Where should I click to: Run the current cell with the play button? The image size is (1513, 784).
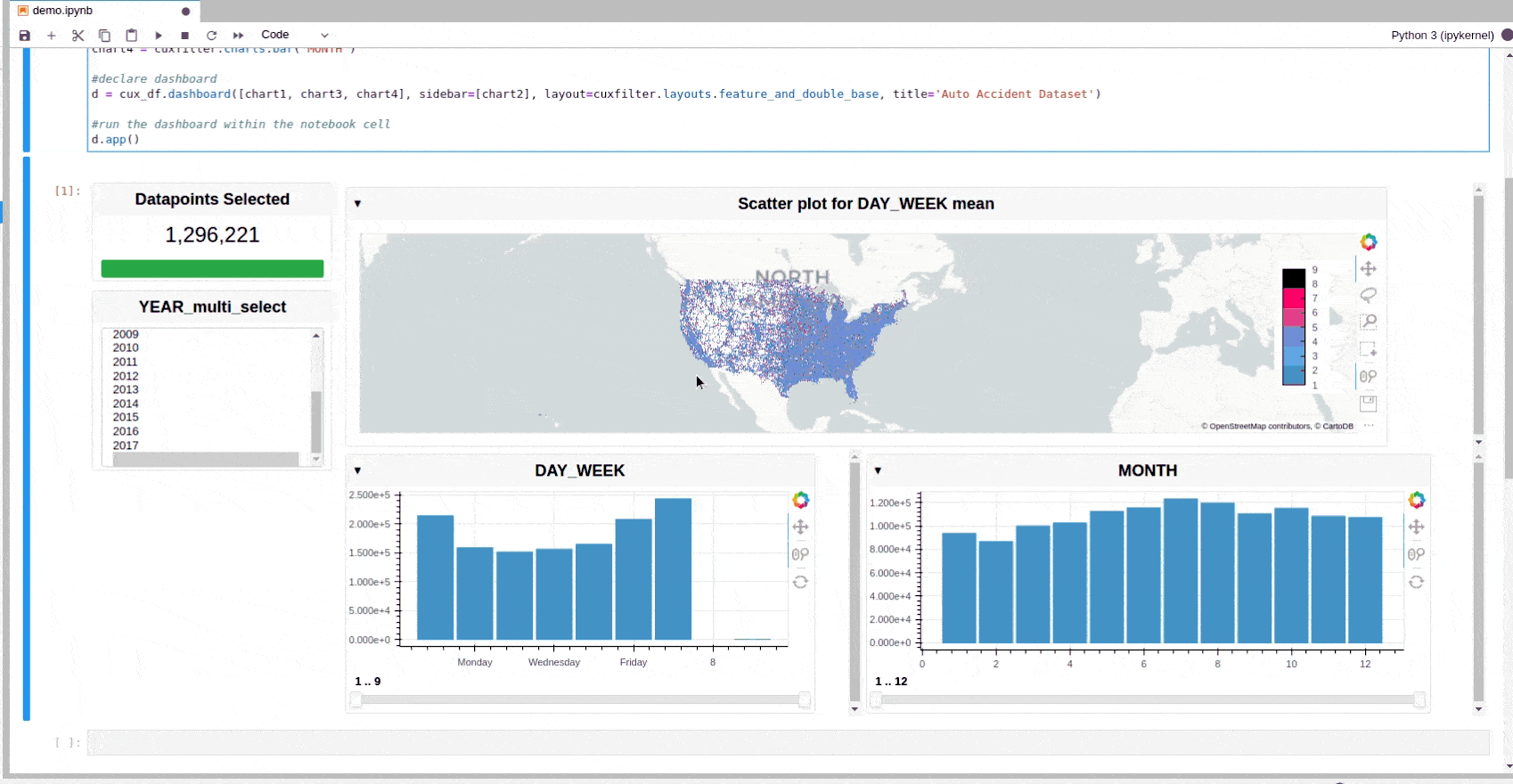(x=159, y=36)
